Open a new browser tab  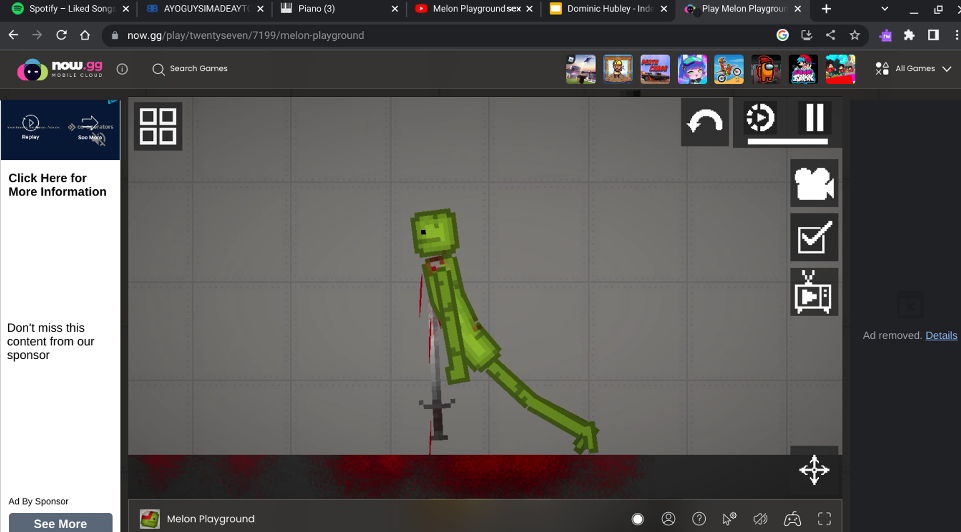click(826, 9)
